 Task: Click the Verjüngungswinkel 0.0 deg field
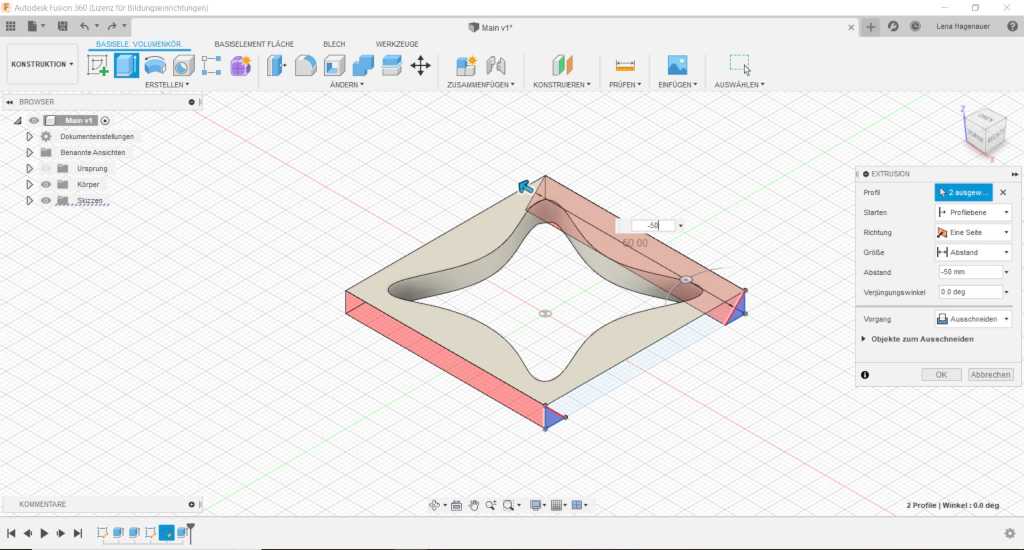[970, 292]
